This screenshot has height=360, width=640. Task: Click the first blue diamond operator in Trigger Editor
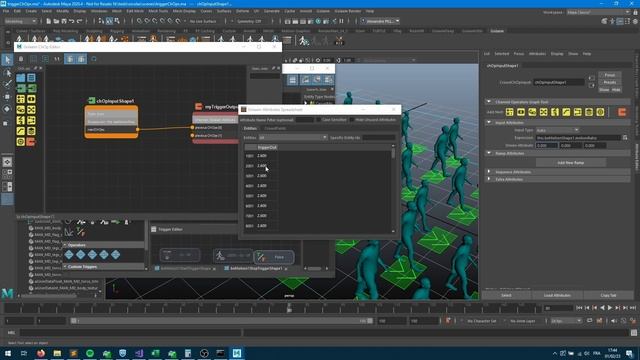tap(69, 255)
